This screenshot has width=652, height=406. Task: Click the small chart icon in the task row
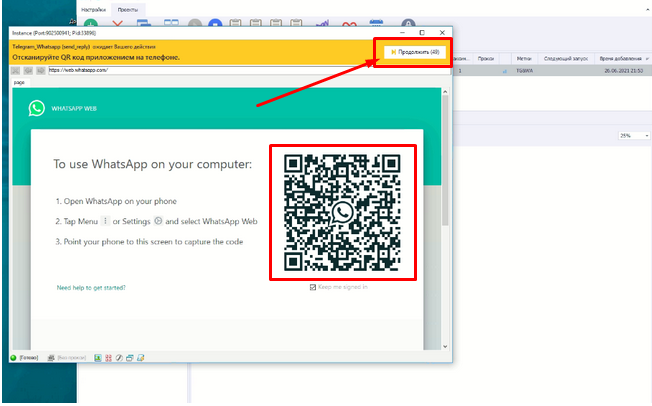[505, 71]
